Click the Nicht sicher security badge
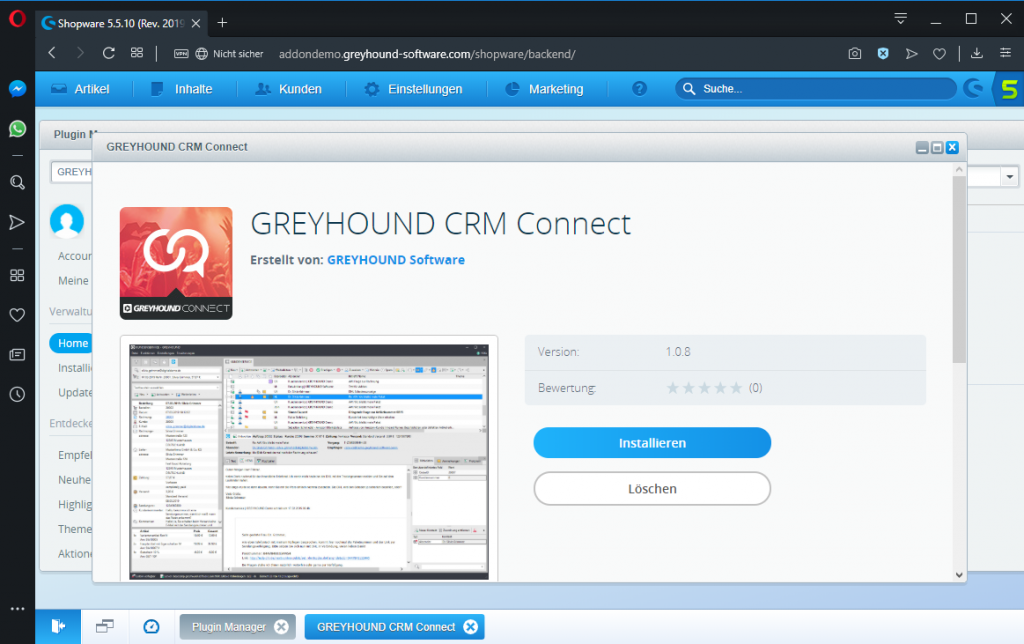Screen dimensions: 1024x644 (230, 54)
